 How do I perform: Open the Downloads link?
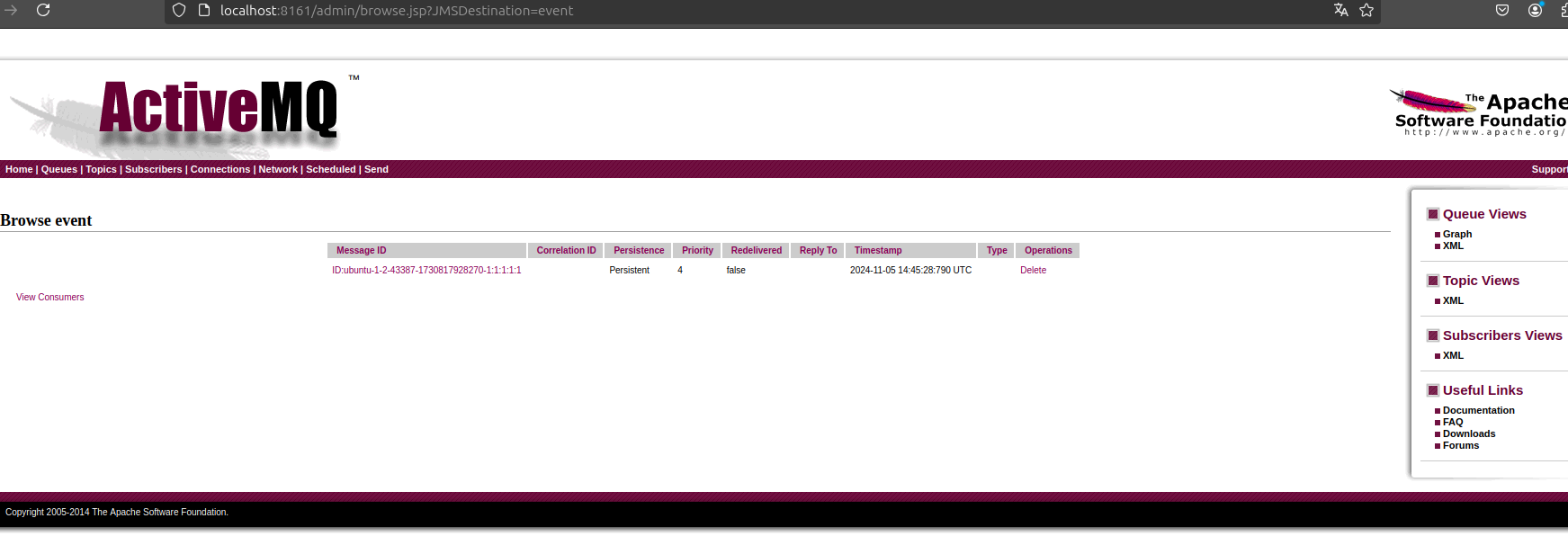pyautogui.click(x=1469, y=433)
